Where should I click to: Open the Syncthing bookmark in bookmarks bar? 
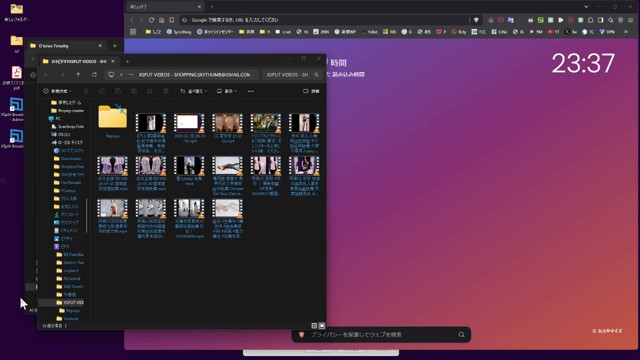coord(179,31)
